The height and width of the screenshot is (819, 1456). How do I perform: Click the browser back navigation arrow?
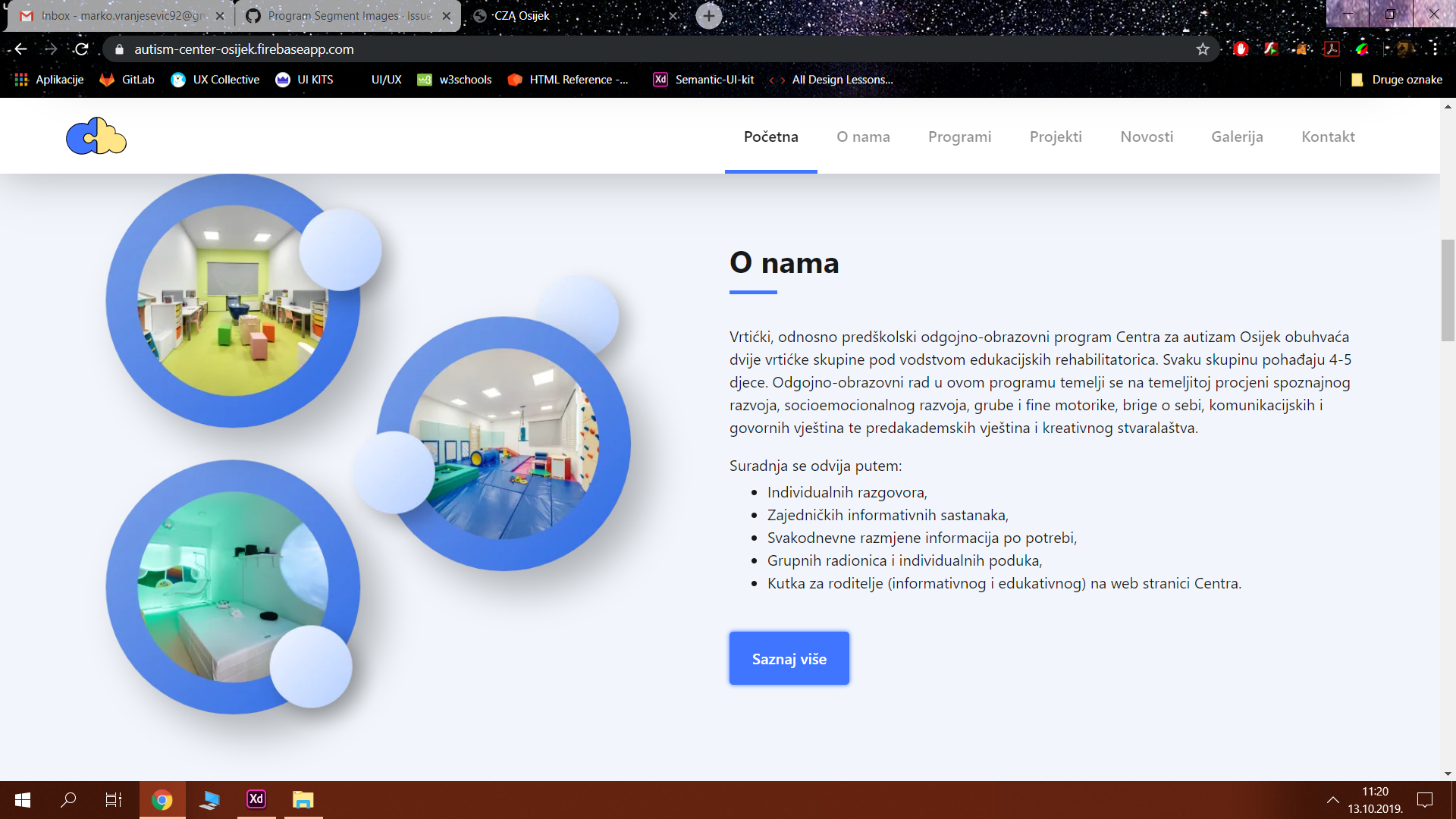click(x=19, y=49)
